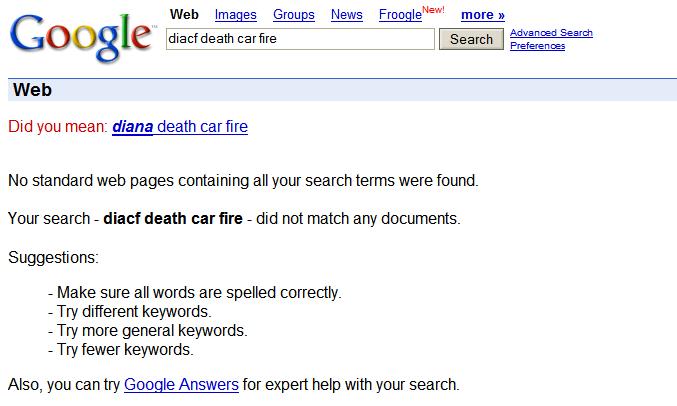Open the Groups search link
The width and height of the screenshot is (677, 406).
[x=293, y=15]
